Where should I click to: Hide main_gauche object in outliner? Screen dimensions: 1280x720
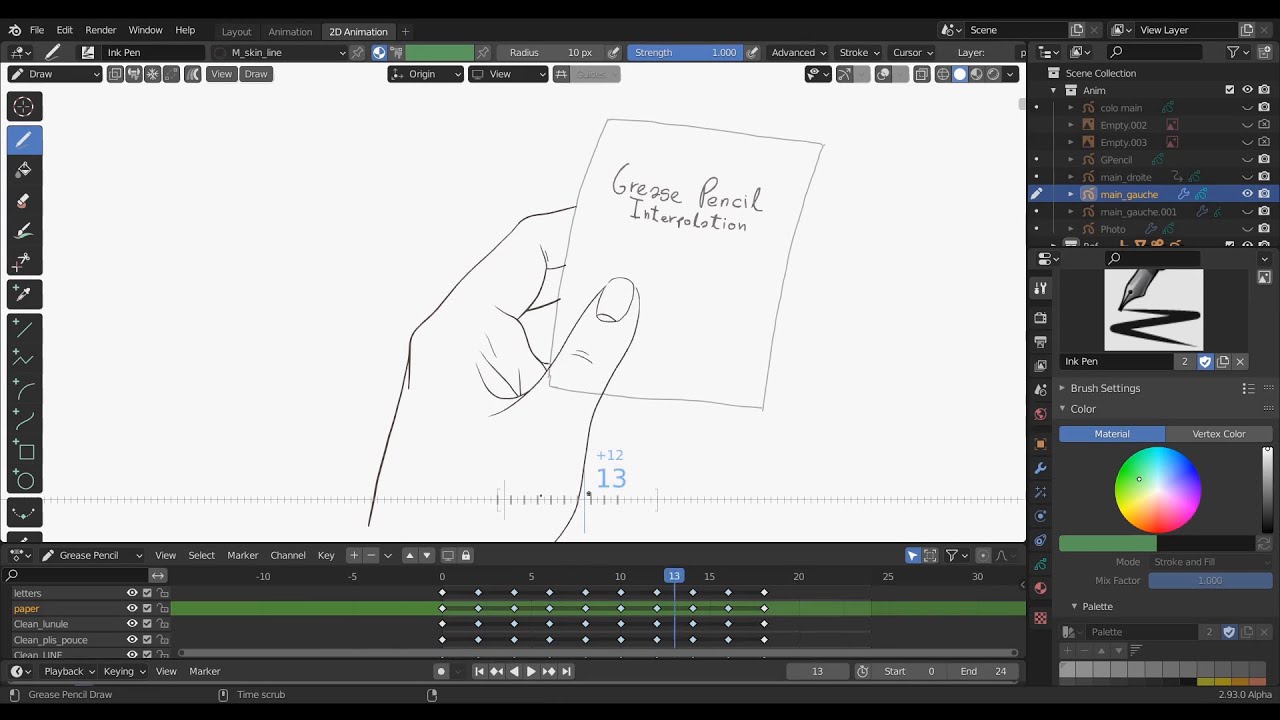pos(1247,194)
